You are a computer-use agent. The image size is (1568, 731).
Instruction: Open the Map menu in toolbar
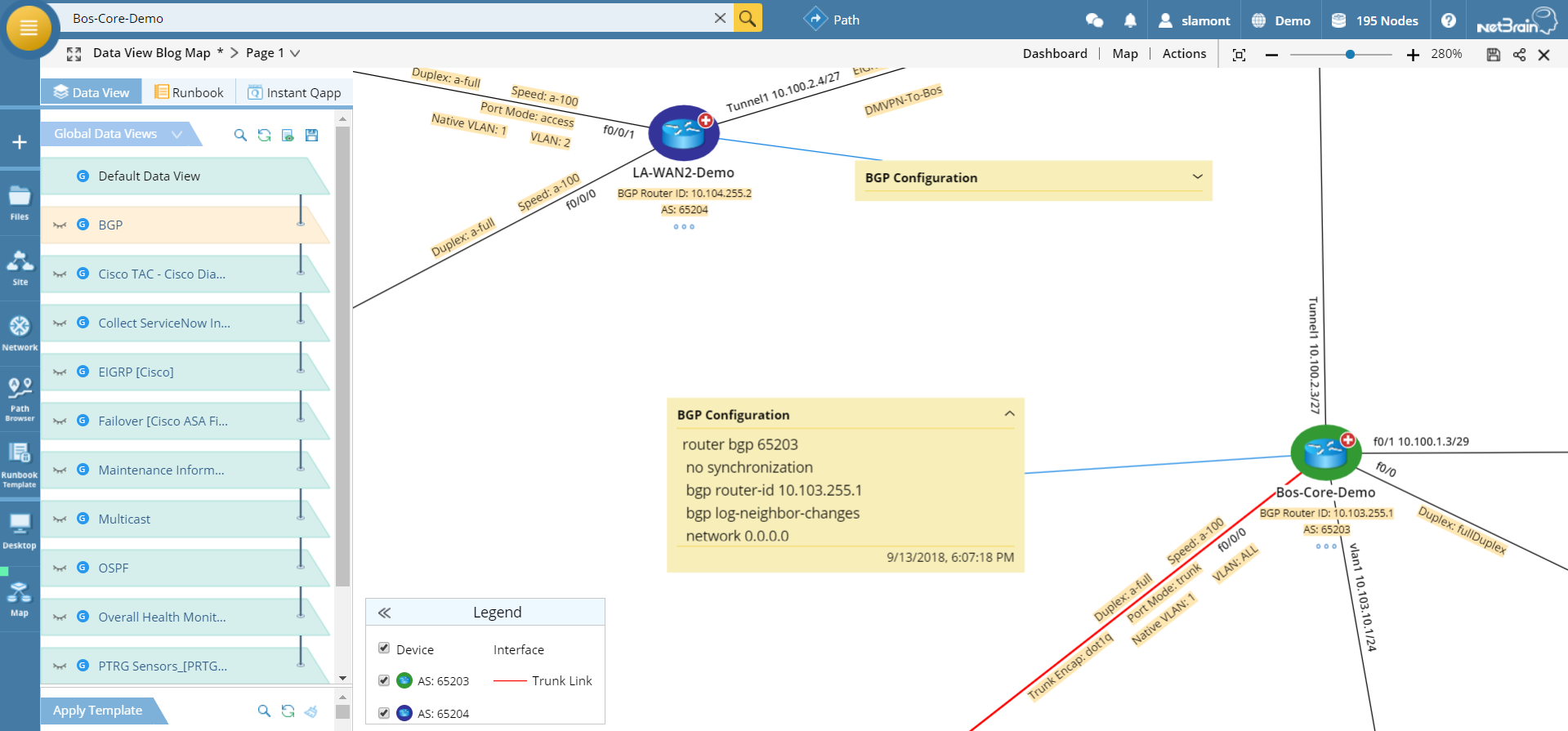(x=1125, y=54)
